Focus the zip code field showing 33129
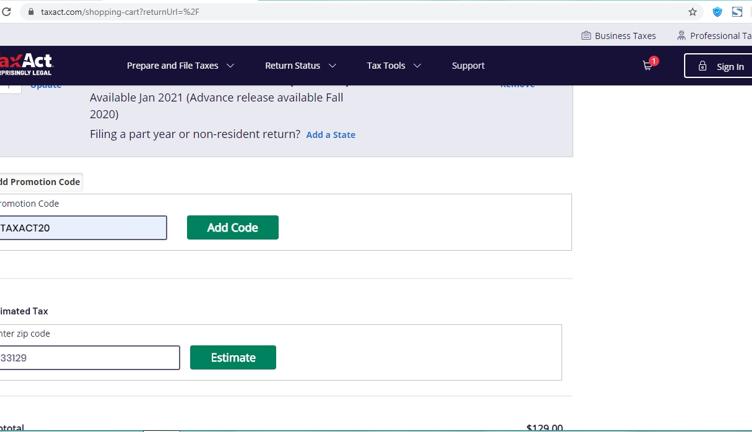Image resolution: width=752 pixels, height=432 pixels. (x=89, y=358)
